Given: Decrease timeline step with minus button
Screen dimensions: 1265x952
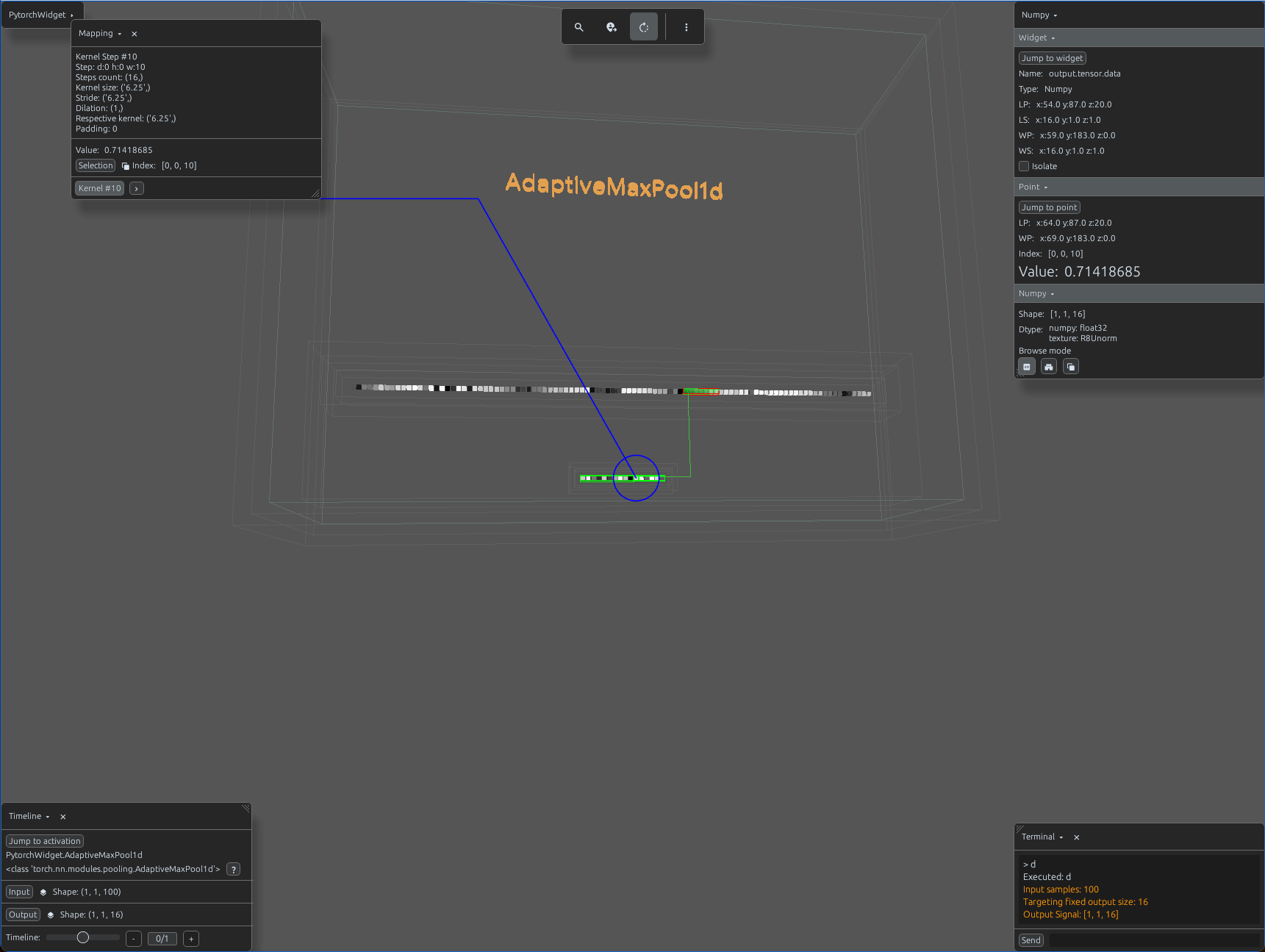Looking at the screenshot, I should click(x=134, y=939).
